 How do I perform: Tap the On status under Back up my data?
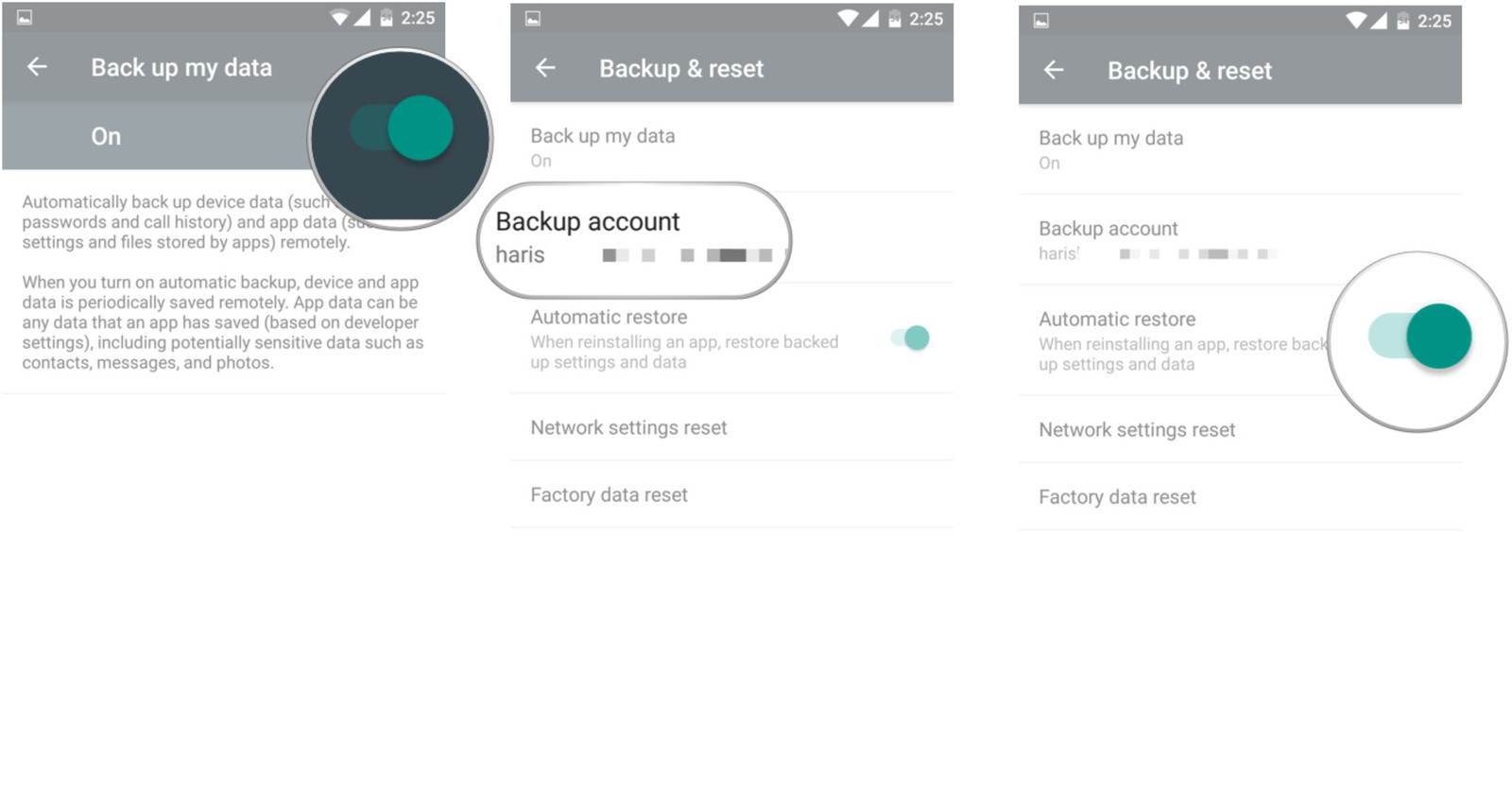[105, 136]
